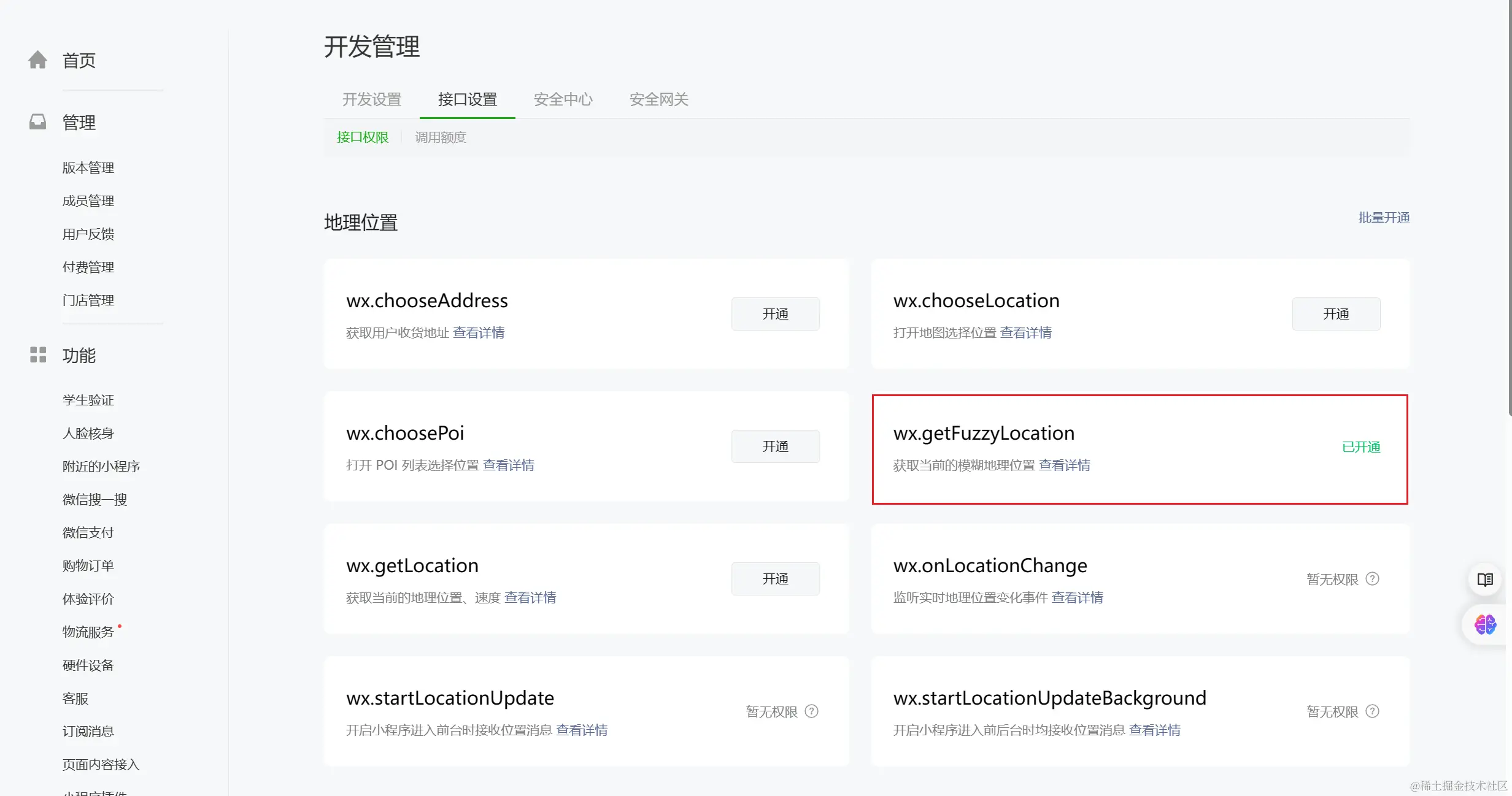Click 开通 button for wx.chooseAddress
1512x796 pixels.
click(775, 313)
